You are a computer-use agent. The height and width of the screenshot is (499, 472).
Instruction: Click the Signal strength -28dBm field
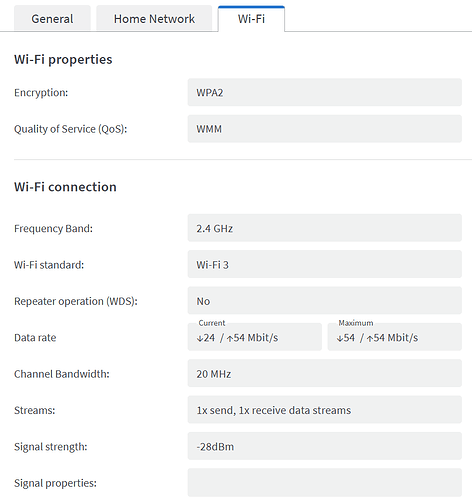tap(325, 446)
